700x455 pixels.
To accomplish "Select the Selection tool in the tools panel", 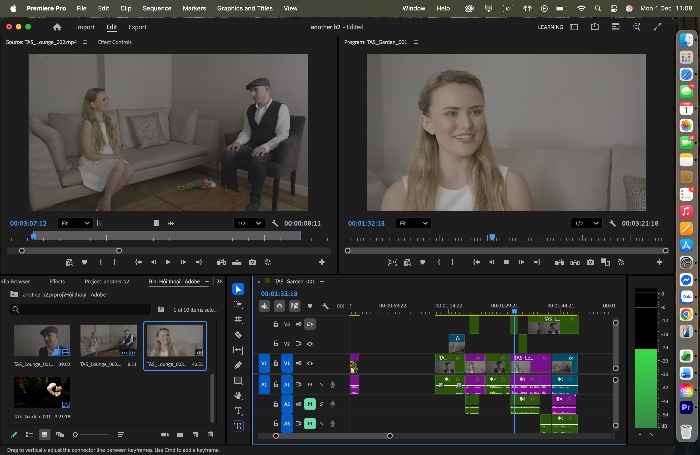I will coord(238,289).
